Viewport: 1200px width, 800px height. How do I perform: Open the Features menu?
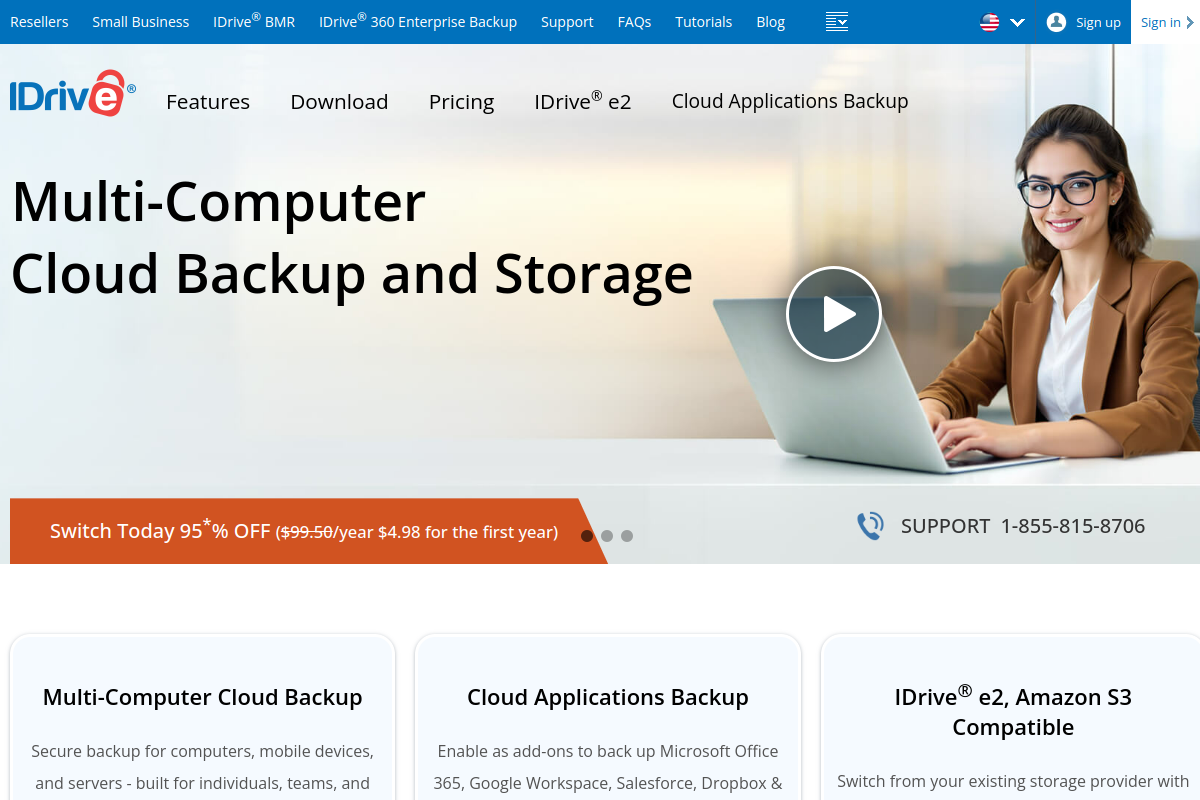coord(208,102)
